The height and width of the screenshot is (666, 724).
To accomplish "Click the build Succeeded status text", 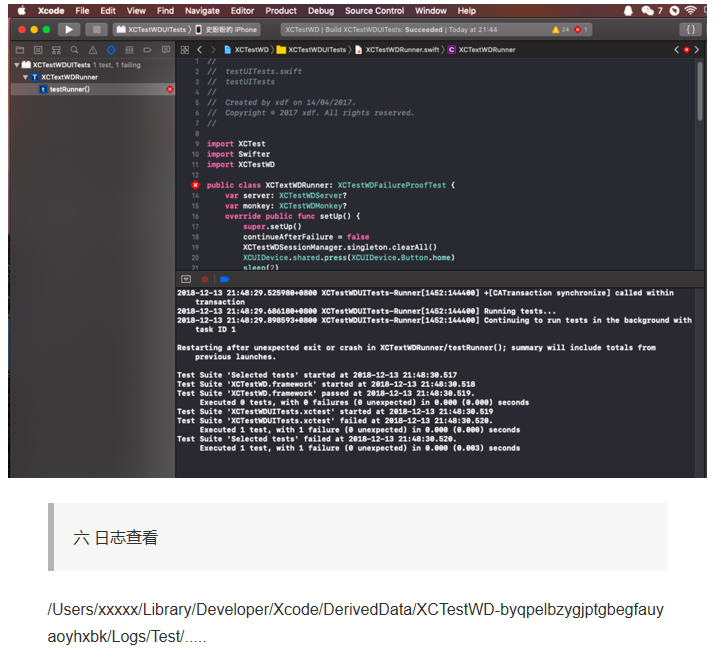I will [423, 30].
